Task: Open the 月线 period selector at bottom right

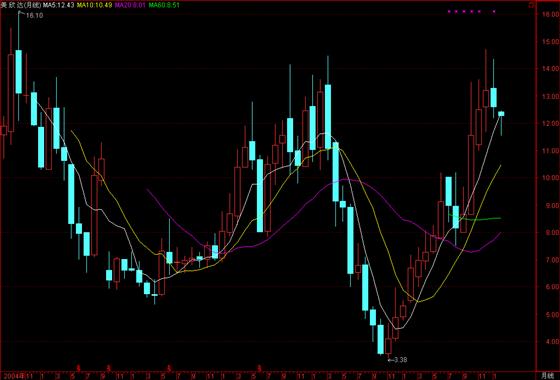Action: pyautogui.click(x=546, y=375)
